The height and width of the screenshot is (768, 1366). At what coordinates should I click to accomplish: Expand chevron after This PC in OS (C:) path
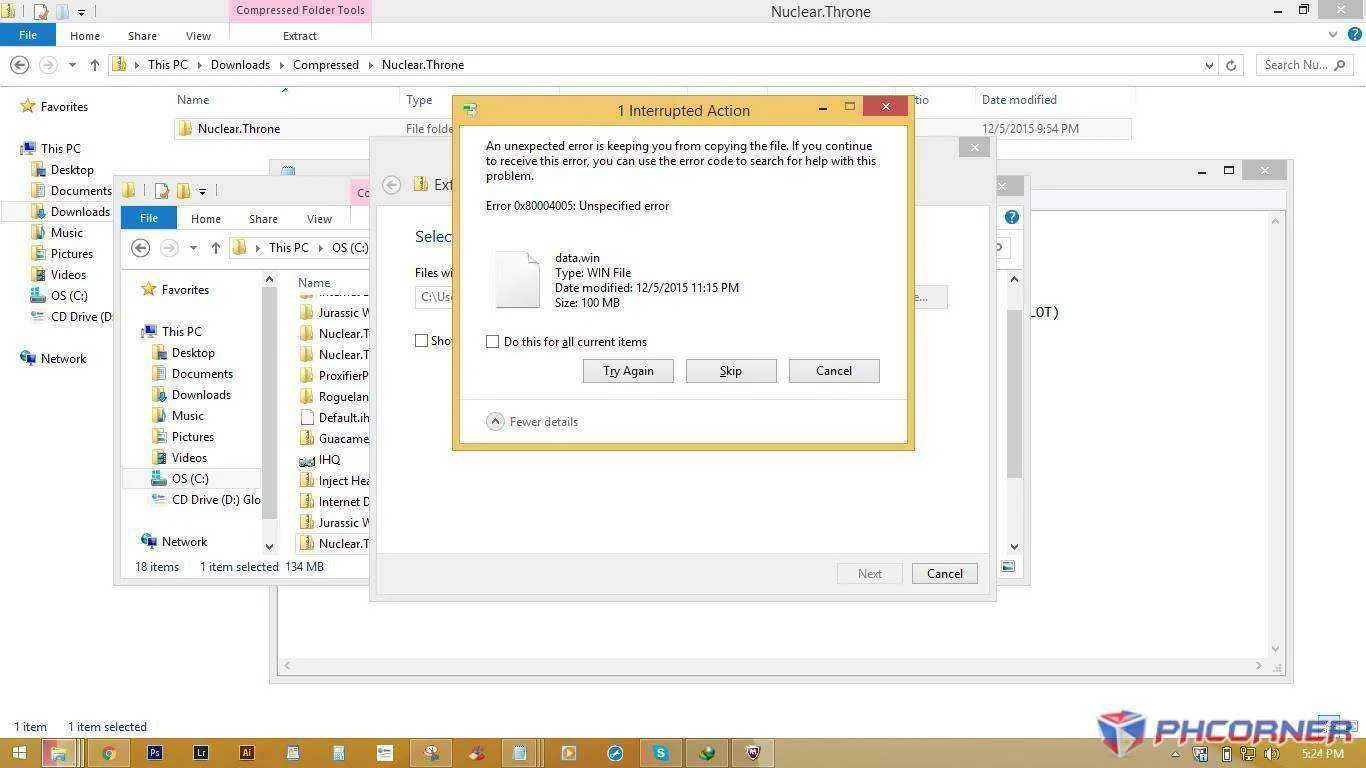tap(320, 248)
